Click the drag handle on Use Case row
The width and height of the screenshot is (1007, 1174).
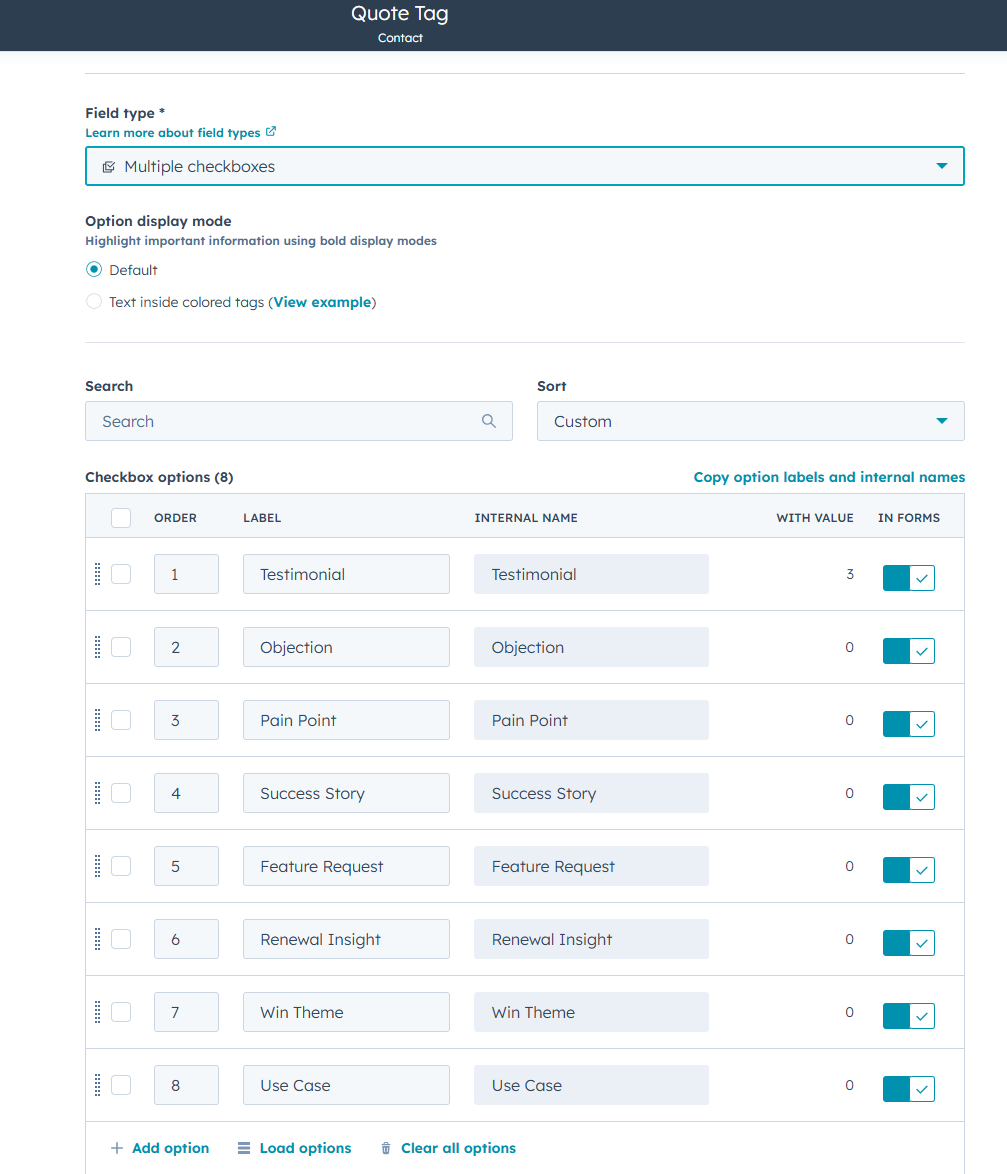pyautogui.click(x=97, y=1085)
